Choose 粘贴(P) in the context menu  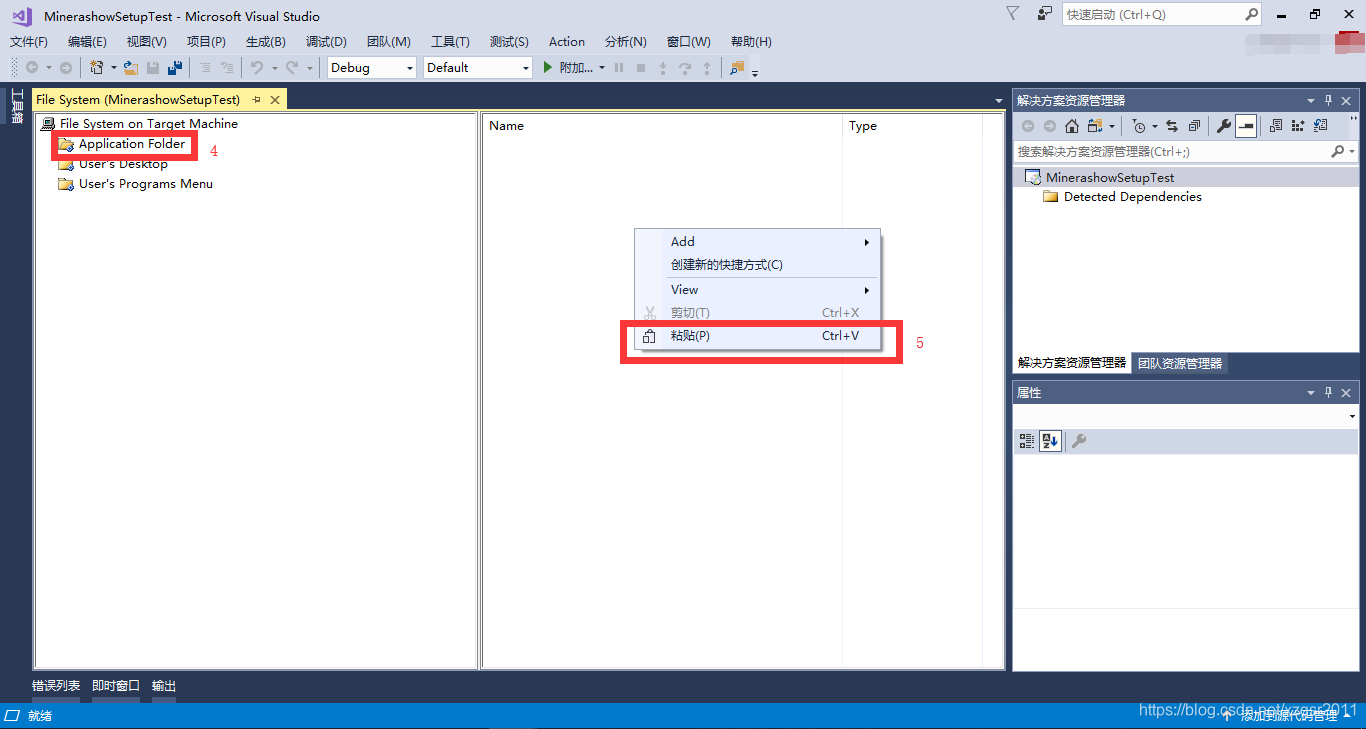click(x=758, y=336)
